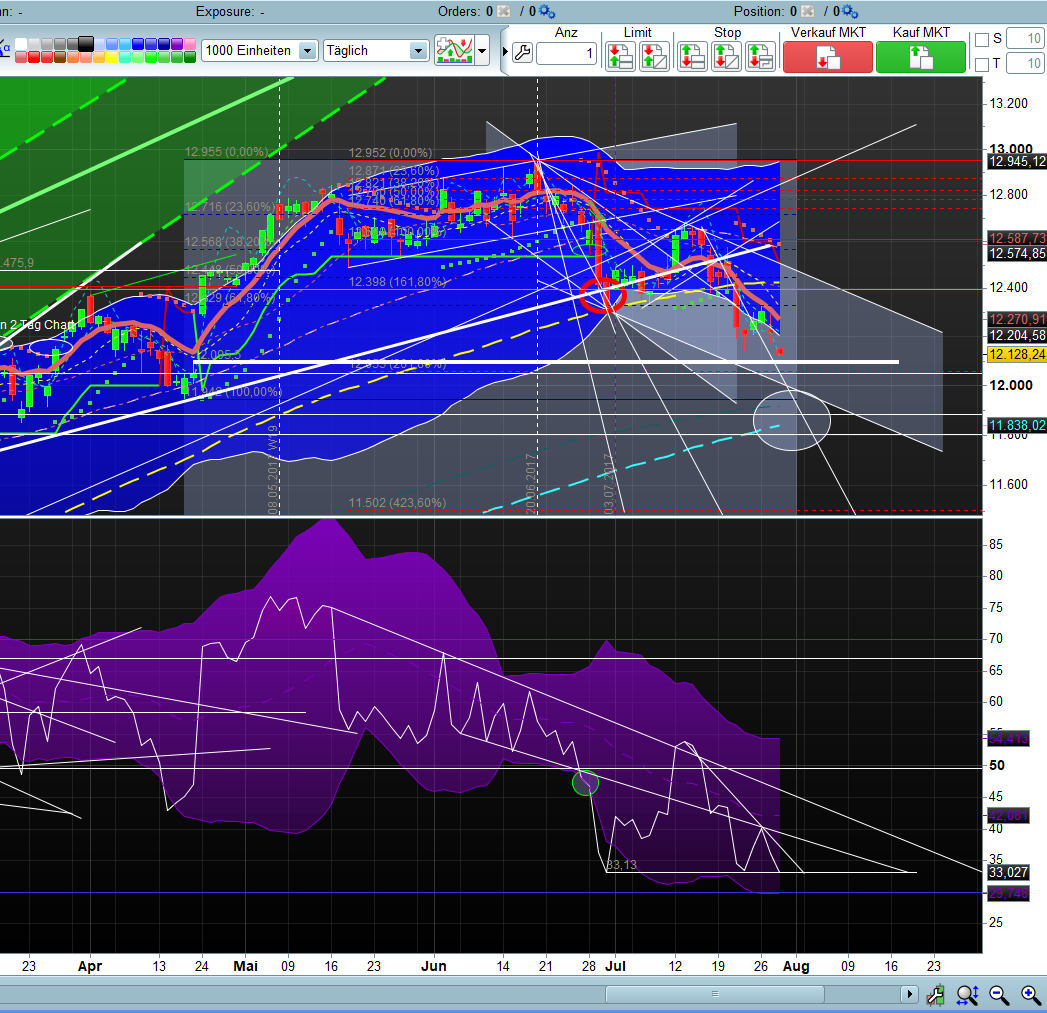Open Orders settings gear icon
1047x1013 pixels.
(547, 11)
